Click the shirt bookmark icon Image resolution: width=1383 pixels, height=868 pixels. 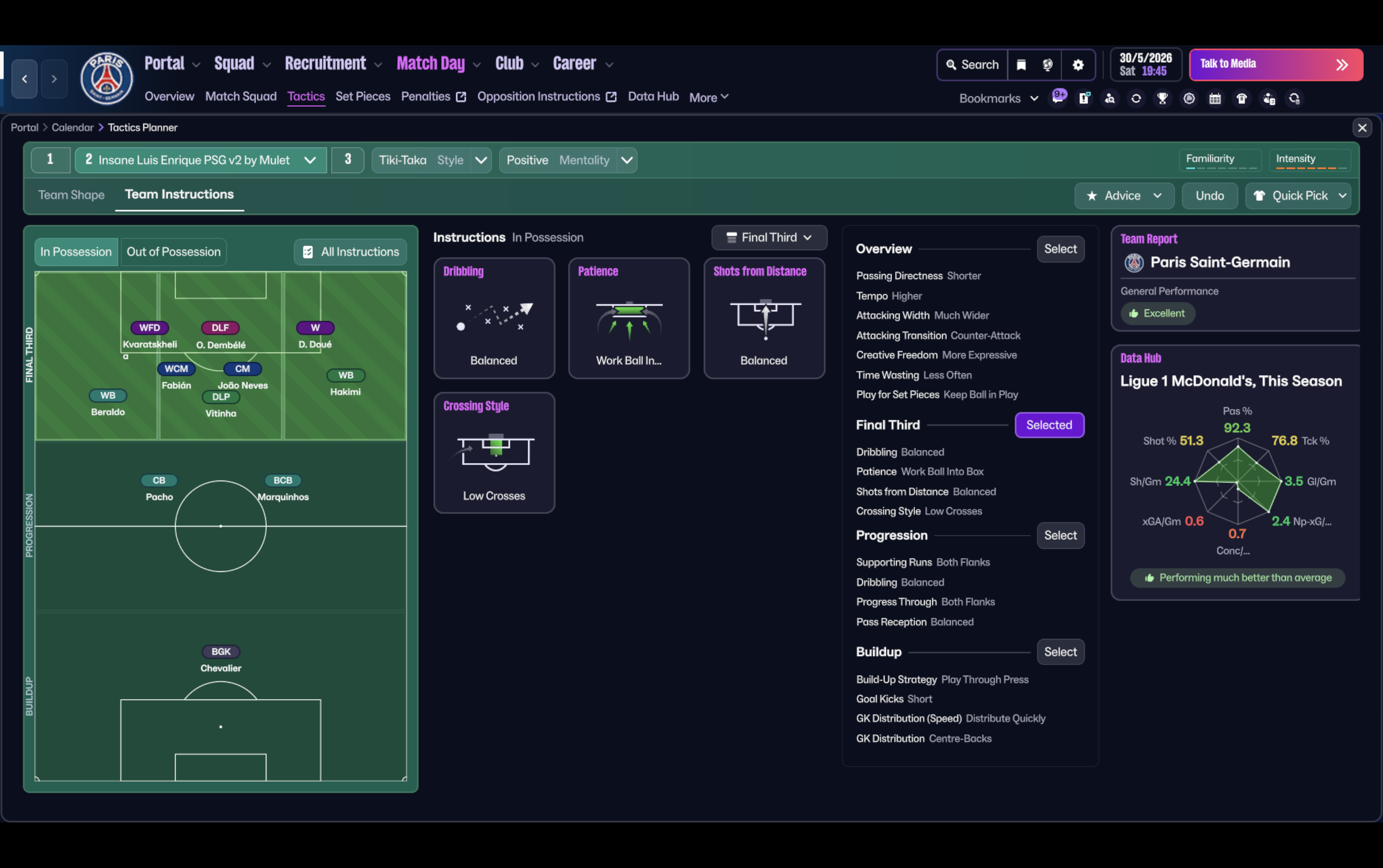pos(1242,99)
